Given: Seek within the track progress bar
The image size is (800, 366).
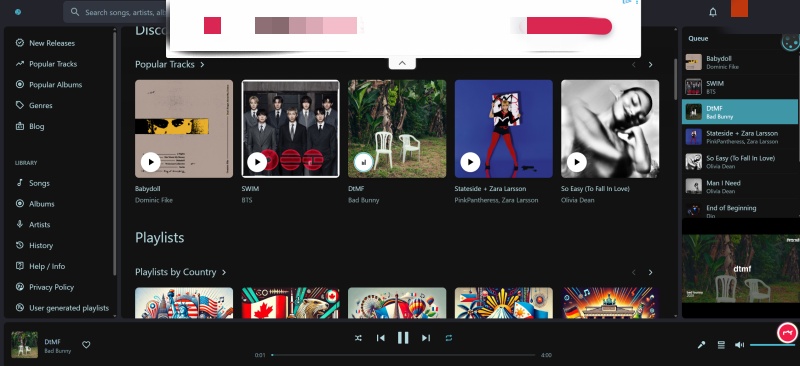Looking at the screenshot, I should pyautogui.click(x=403, y=355).
